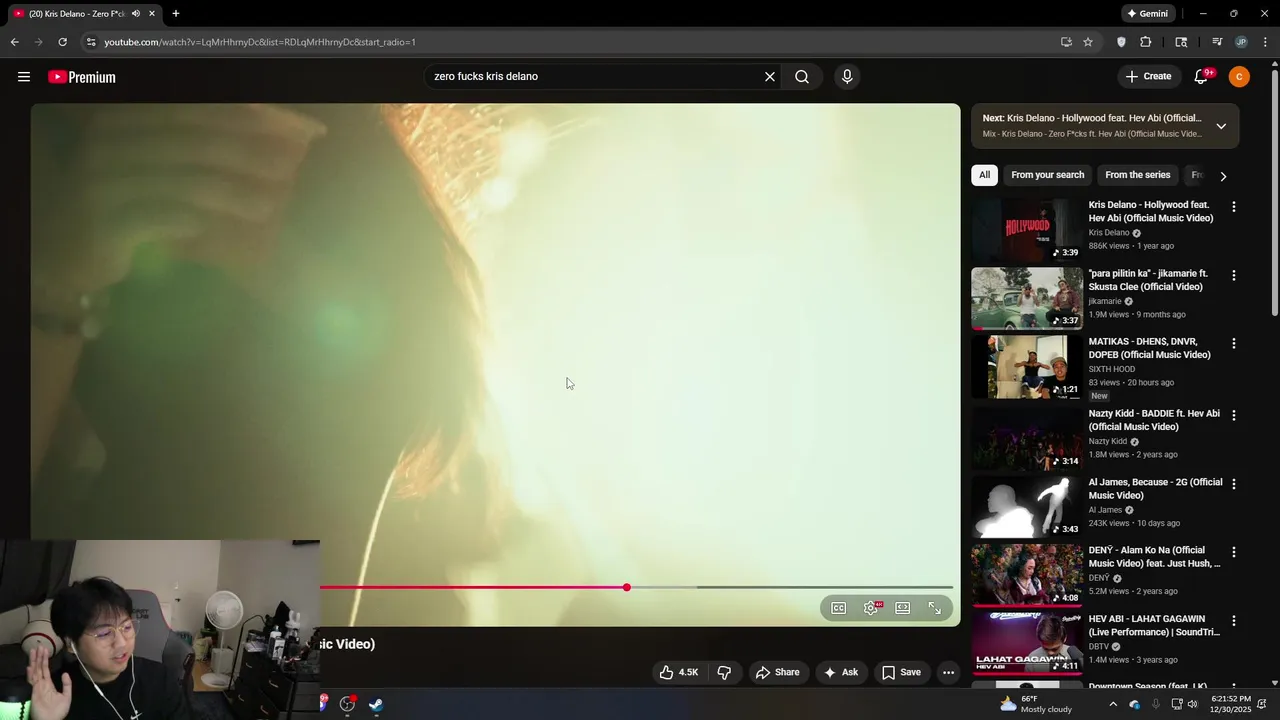1280x720 pixels.
Task: Open Chrome extensions puzzle icon
Action: pos(1146,42)
